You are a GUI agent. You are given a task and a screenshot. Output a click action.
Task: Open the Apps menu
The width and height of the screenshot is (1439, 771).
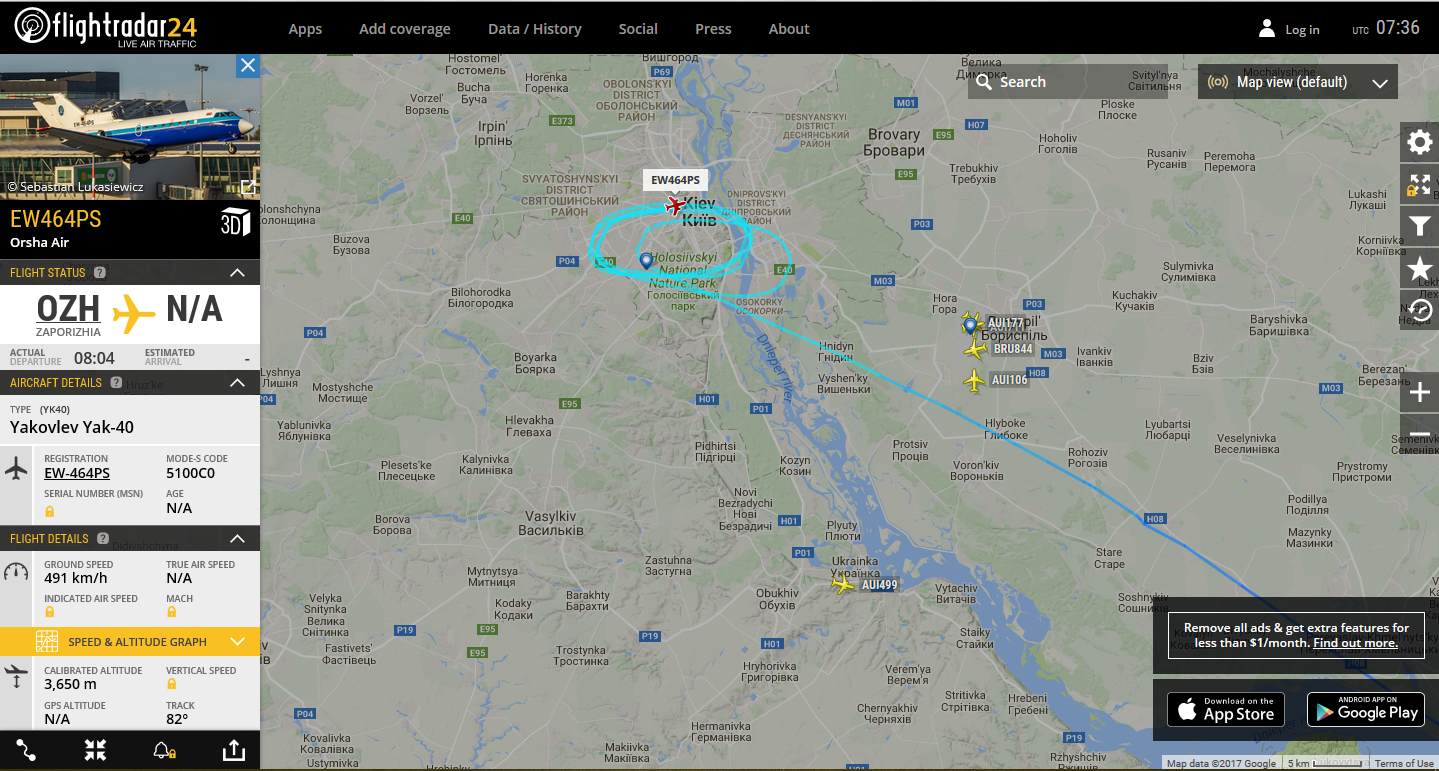(x=305, y=29)
